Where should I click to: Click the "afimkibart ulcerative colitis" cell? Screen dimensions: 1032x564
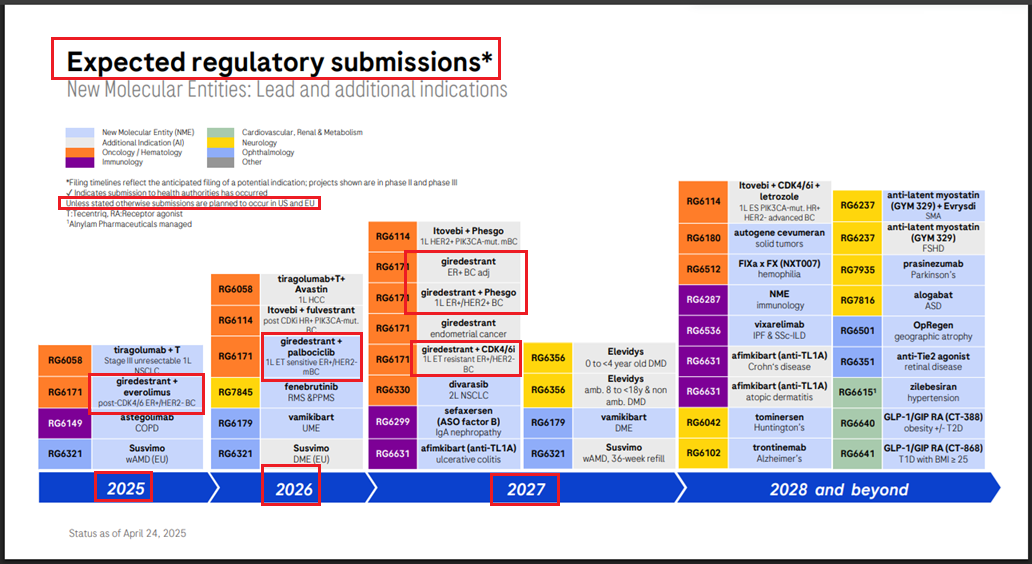coord(469,453)
